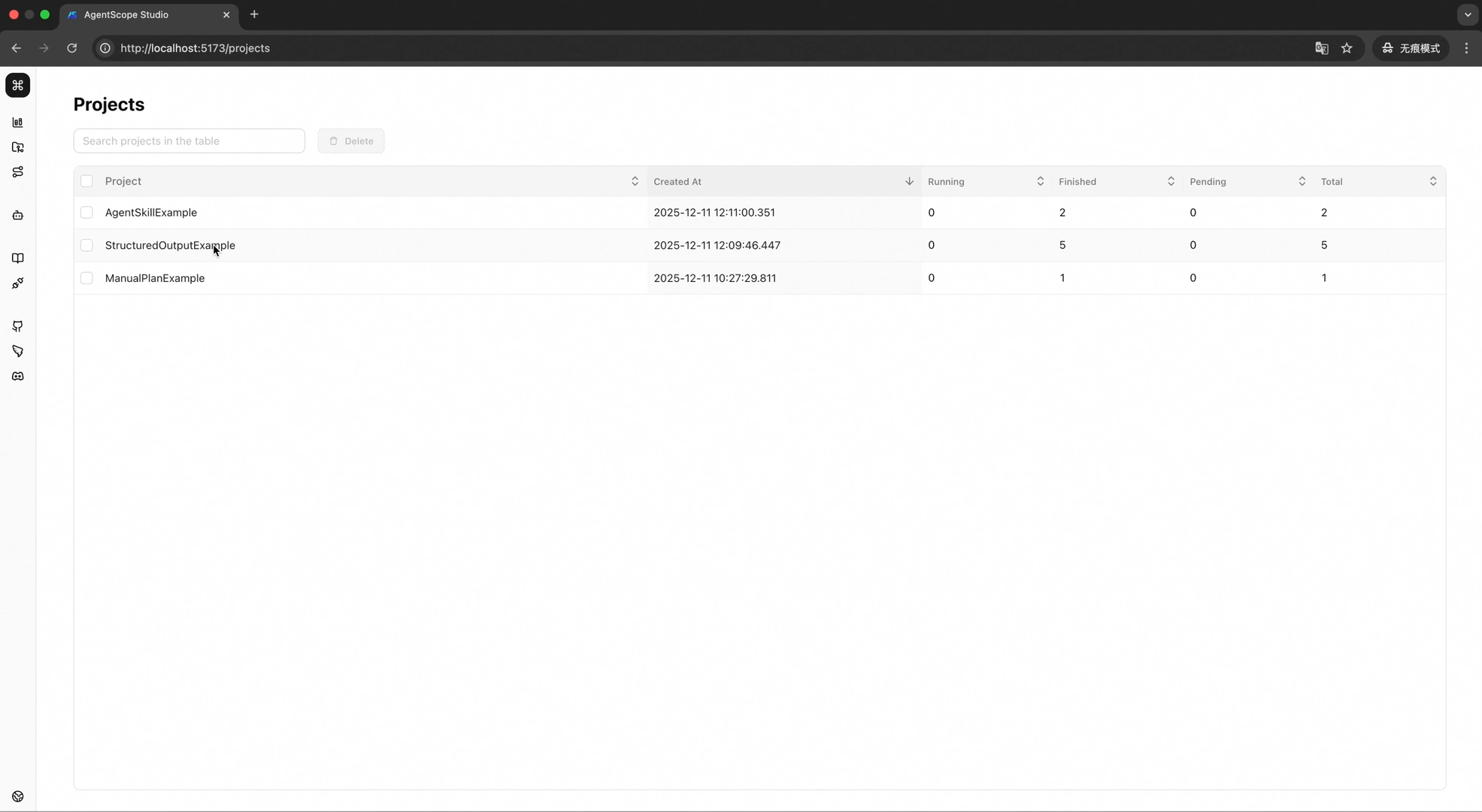Check the AgentSkillExample row checkbox
The image size is (1482, 812).
point(86,213)
